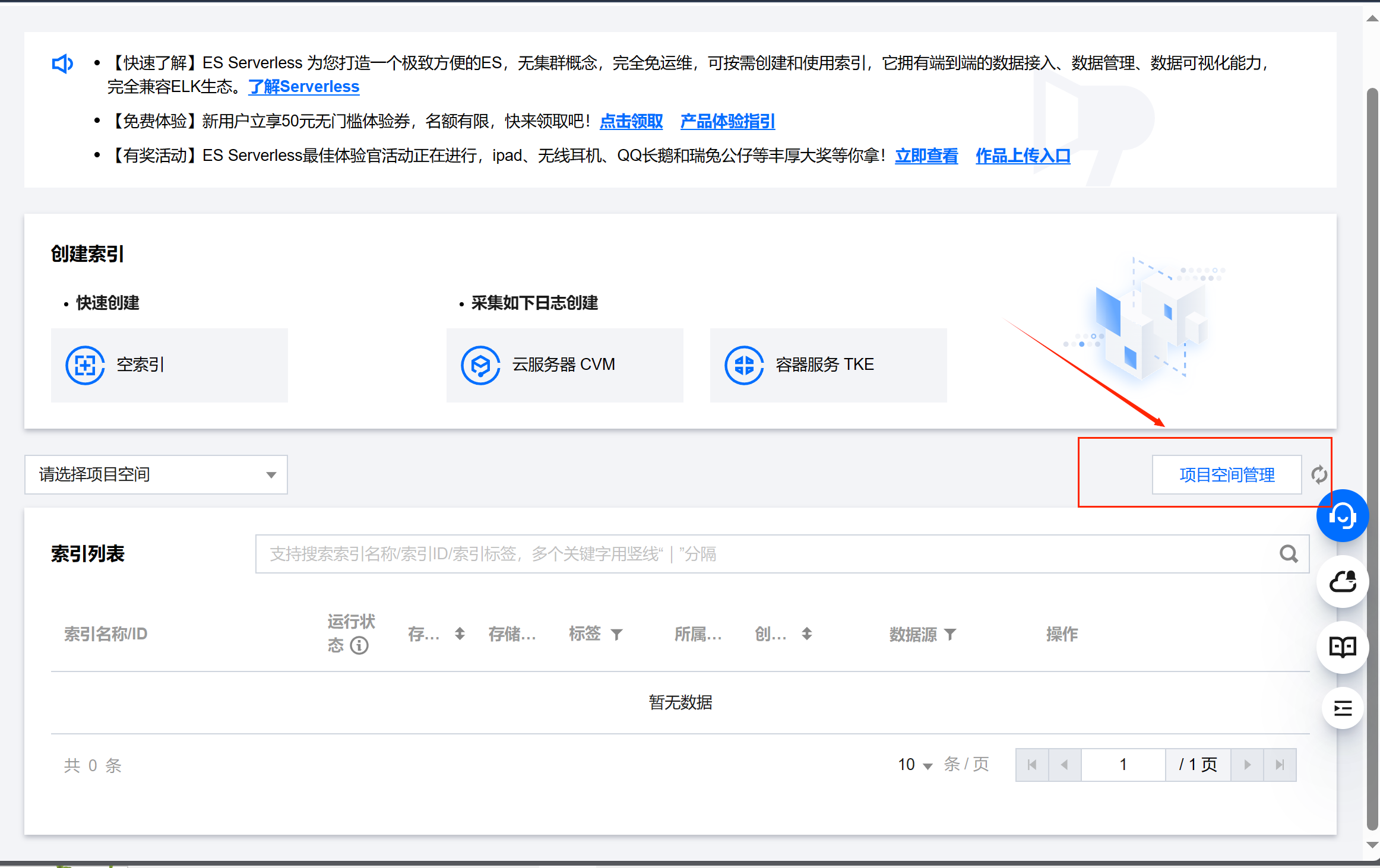Click the cloud assistant floating icon
Image resolution: width=1380 pixels, height=868 pixels.
click(x=1342, y=582)
